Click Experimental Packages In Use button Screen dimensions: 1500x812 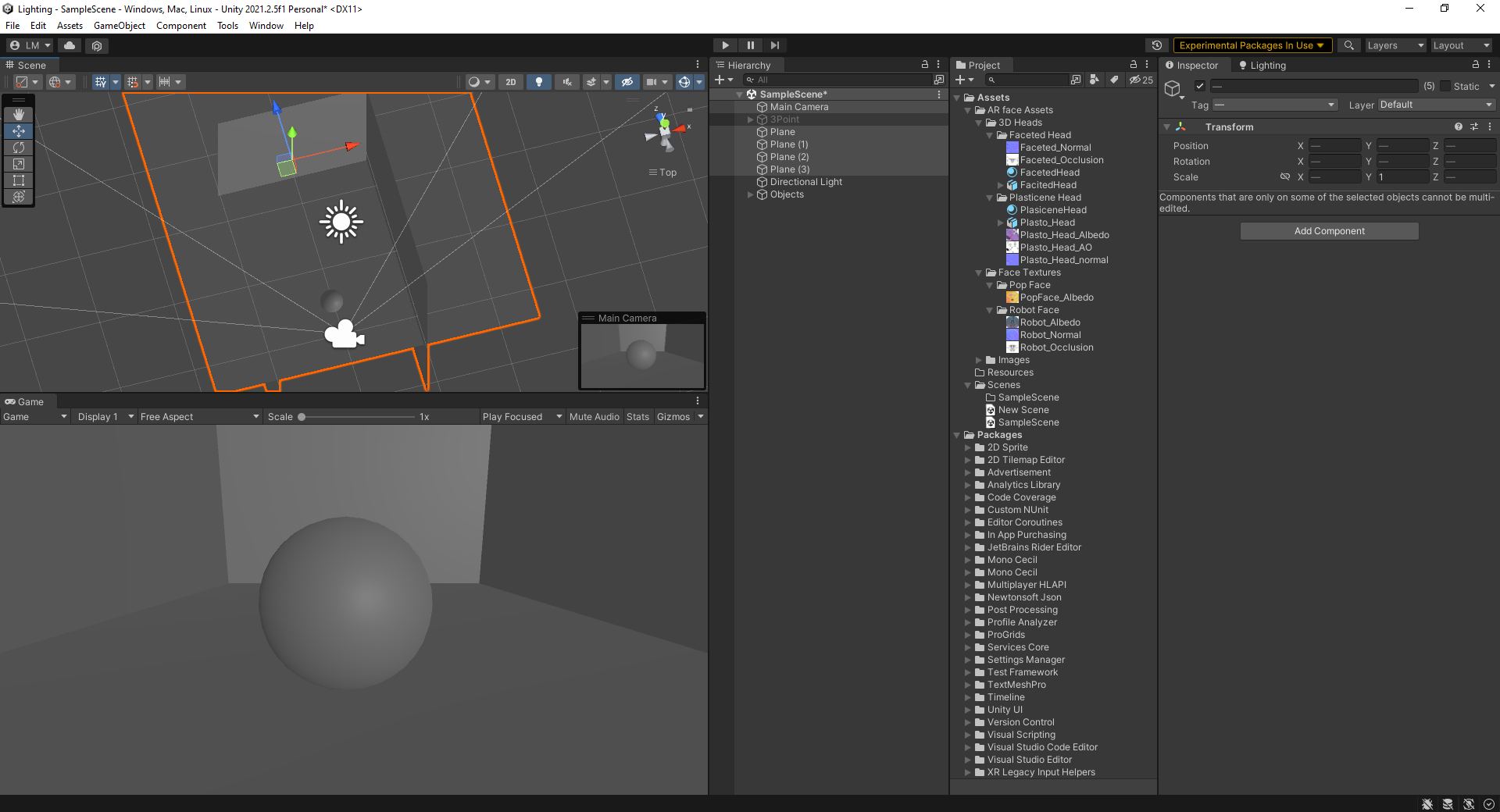pos(1252,45)
